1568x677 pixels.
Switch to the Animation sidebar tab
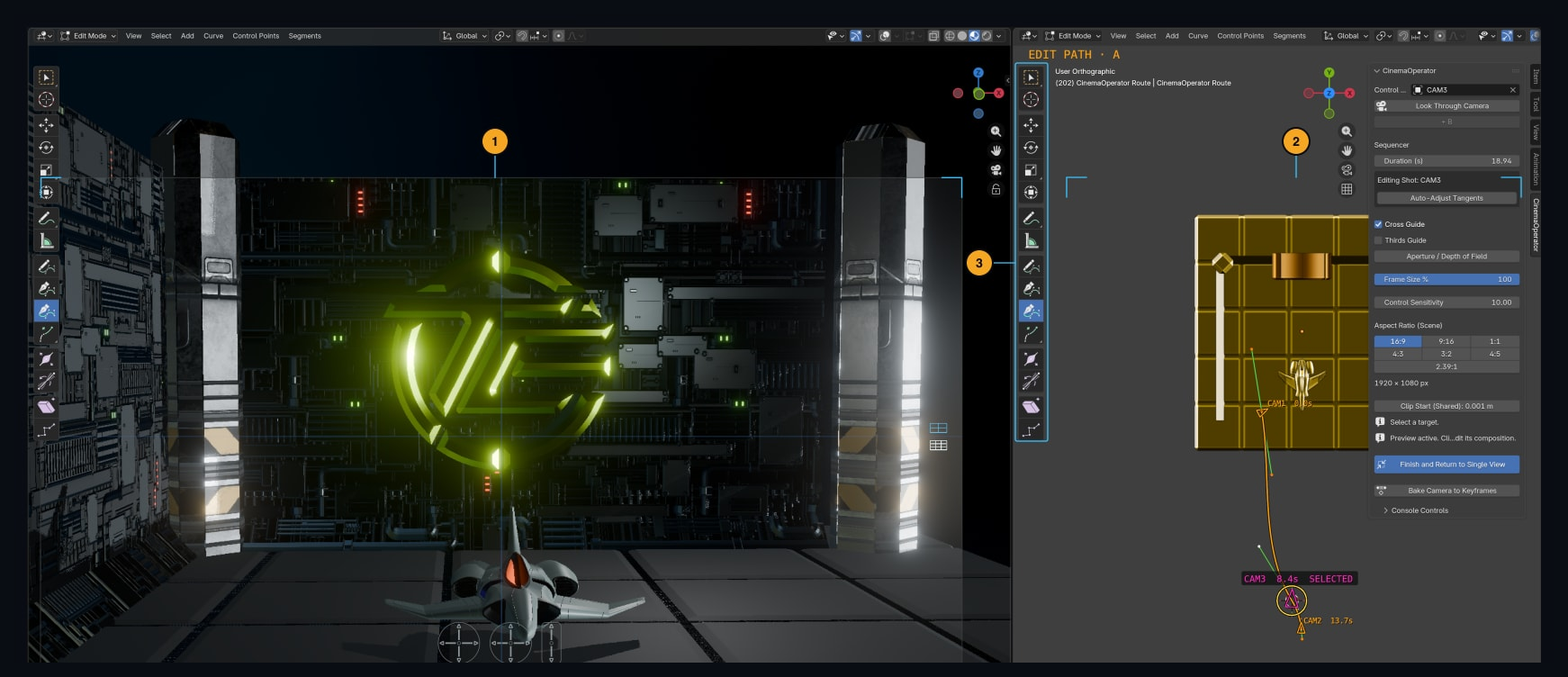(1536, 169)
